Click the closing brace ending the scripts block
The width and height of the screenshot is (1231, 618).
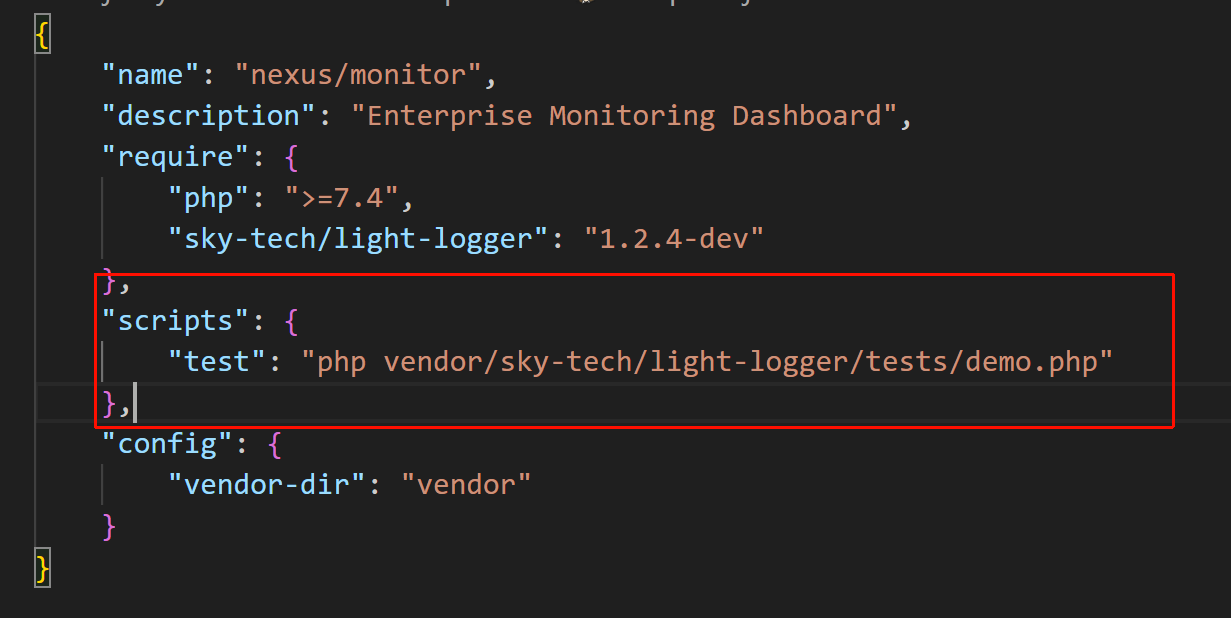[x=110, y=403]
